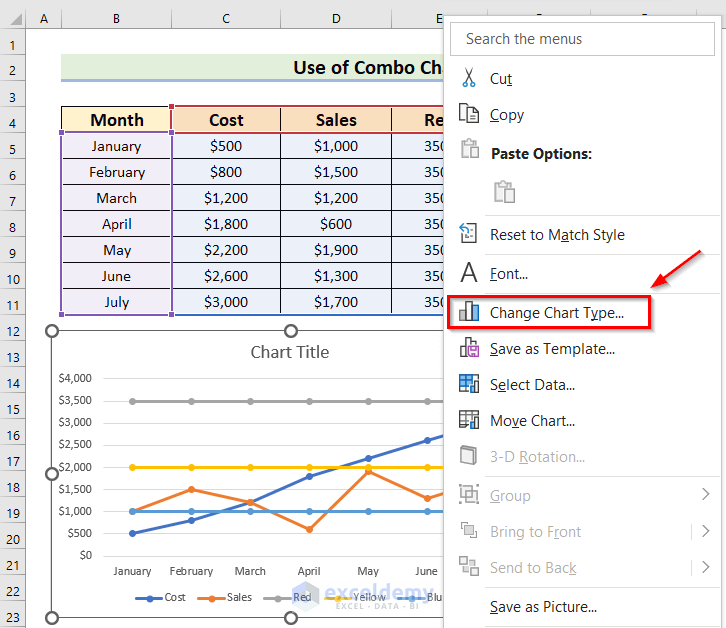Select the January cell
726x628 pixels.
click(116, 146)
